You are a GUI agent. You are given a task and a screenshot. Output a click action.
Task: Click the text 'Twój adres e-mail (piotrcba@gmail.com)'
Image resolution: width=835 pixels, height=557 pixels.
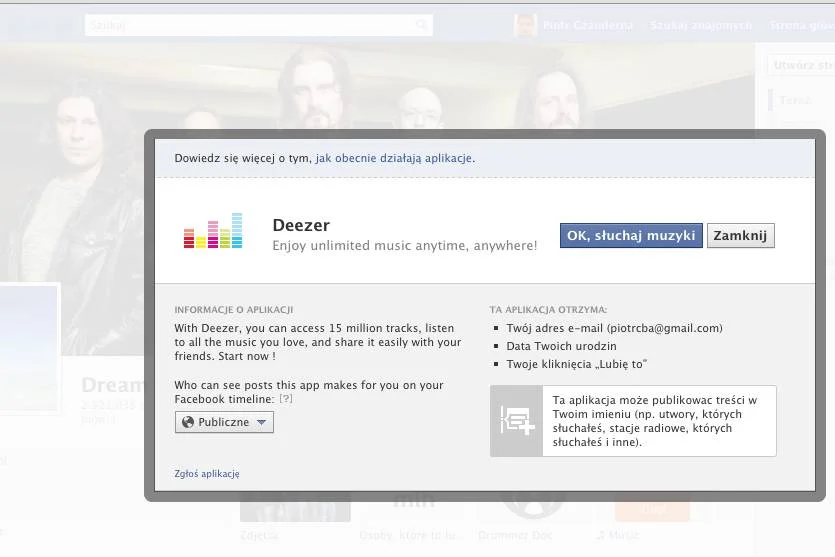pyautogui.click(x=615, y=328)
